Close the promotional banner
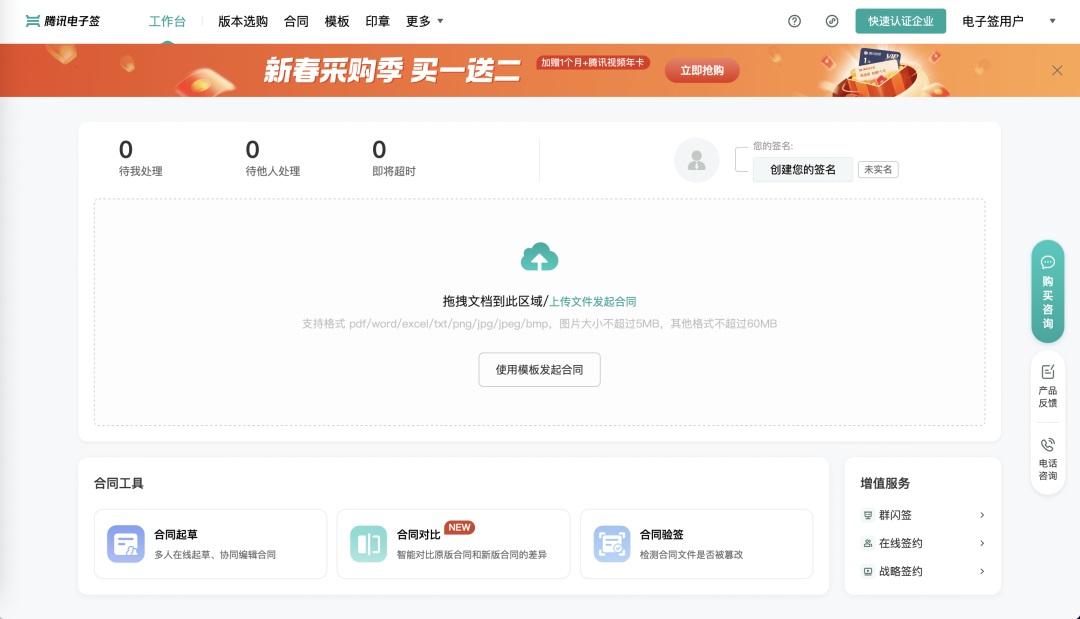The width and height of the screenshot is (1080, 619). (x=1057, y=70)
